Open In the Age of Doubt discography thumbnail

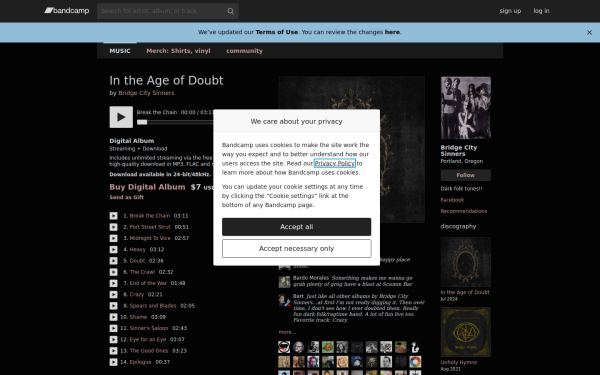tap(465, 262)
